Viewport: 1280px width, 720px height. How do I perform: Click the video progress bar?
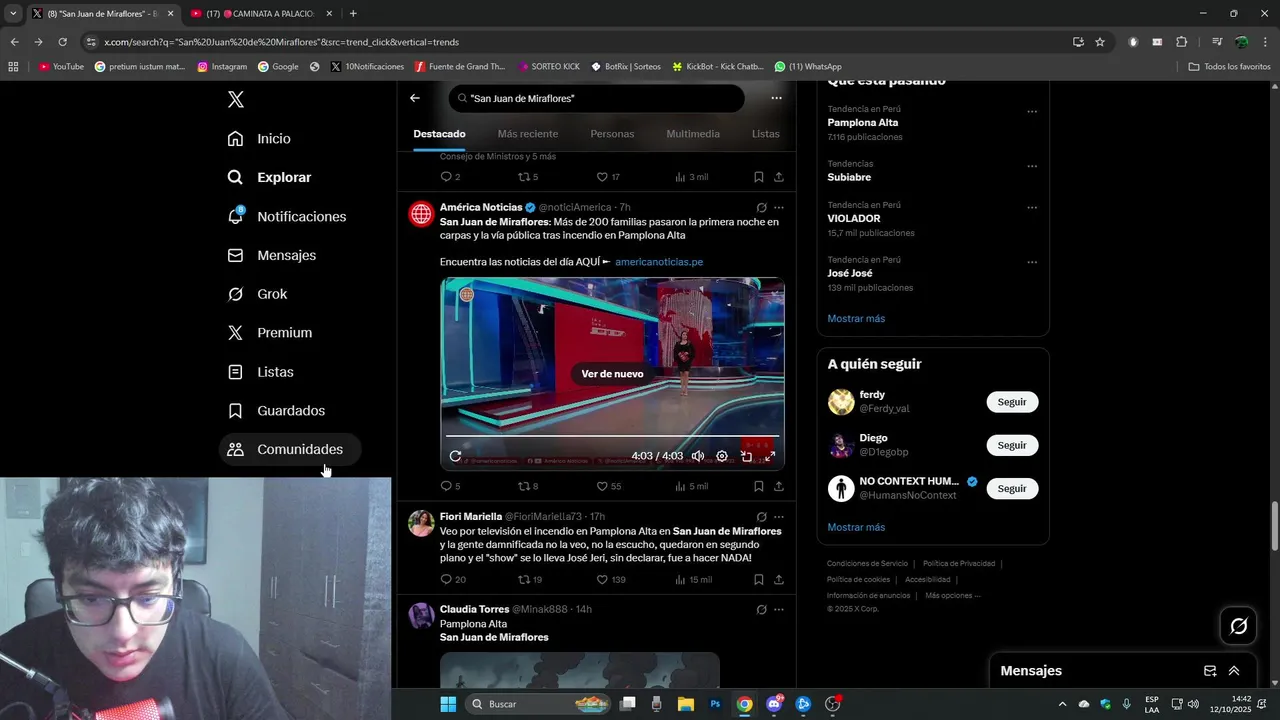612,437
